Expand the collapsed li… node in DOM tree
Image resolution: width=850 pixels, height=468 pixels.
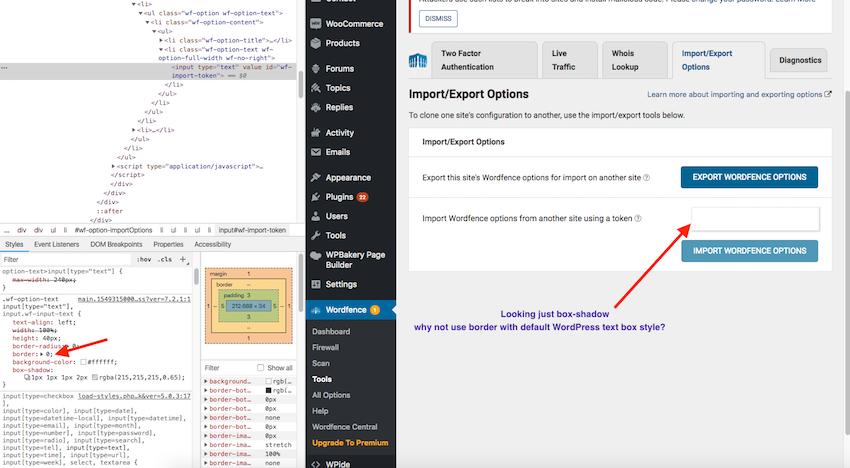click(134, 130)
